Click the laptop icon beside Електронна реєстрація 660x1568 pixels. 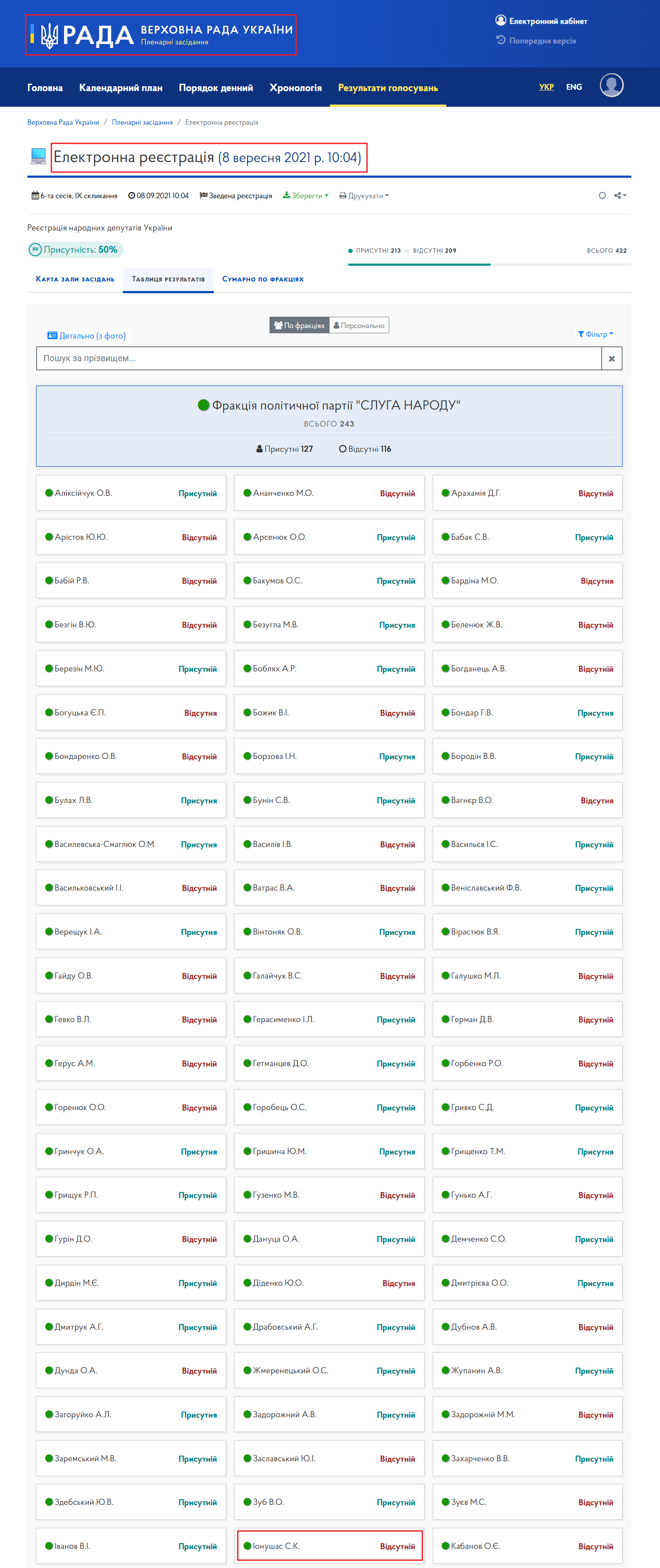(x=38, y=156)
